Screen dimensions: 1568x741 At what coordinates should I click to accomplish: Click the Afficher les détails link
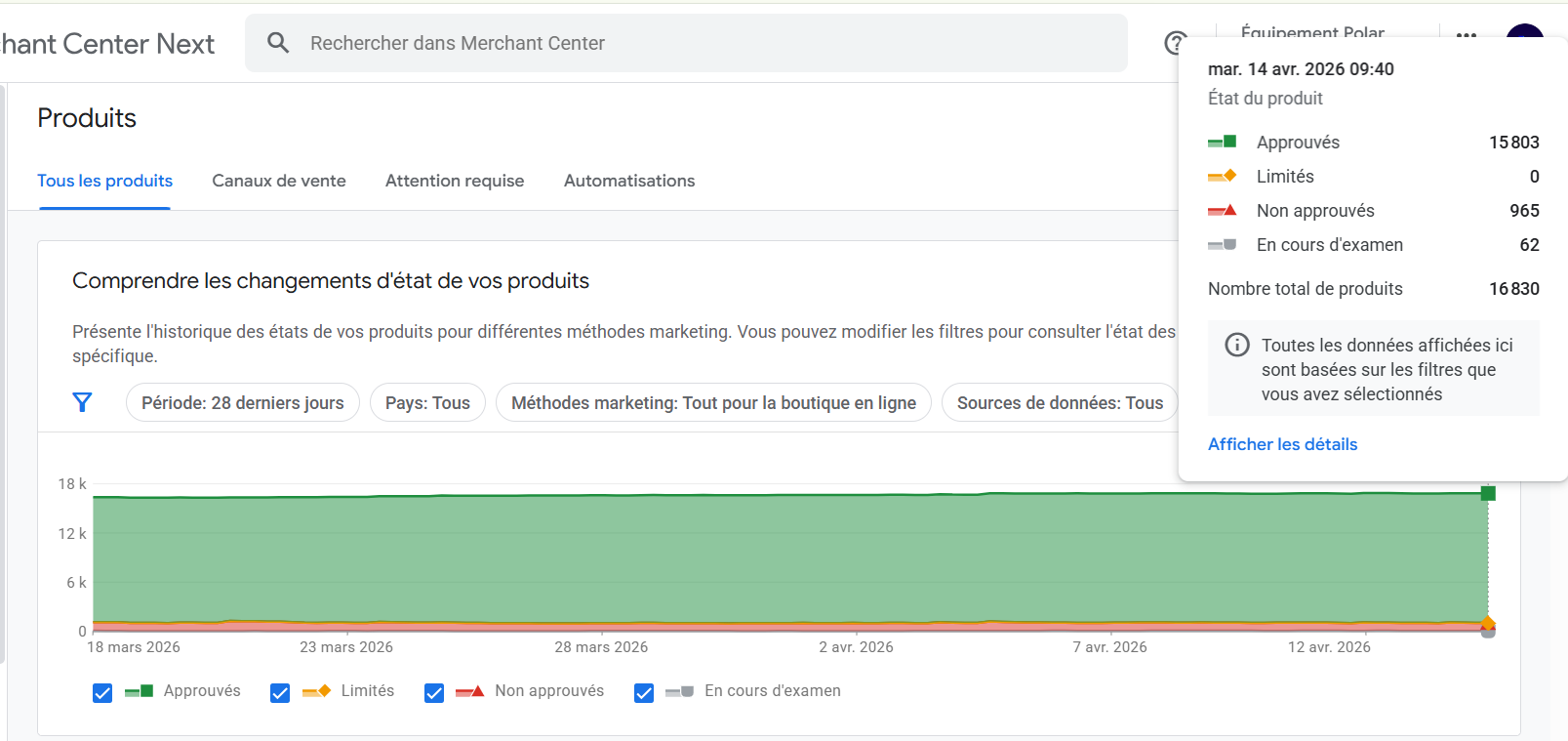1282,444
